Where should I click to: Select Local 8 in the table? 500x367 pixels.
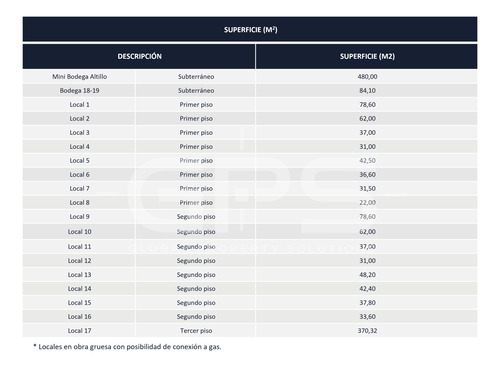(x=79, y=203)
